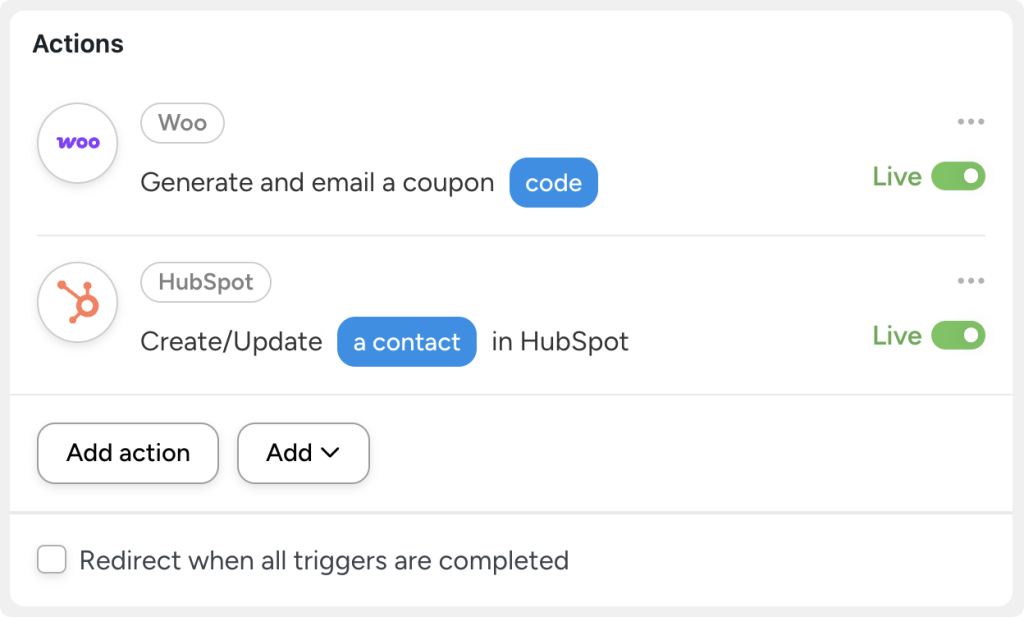Click the Add action button
This screenshot has width=1024, height=617.
click(127, 453)
